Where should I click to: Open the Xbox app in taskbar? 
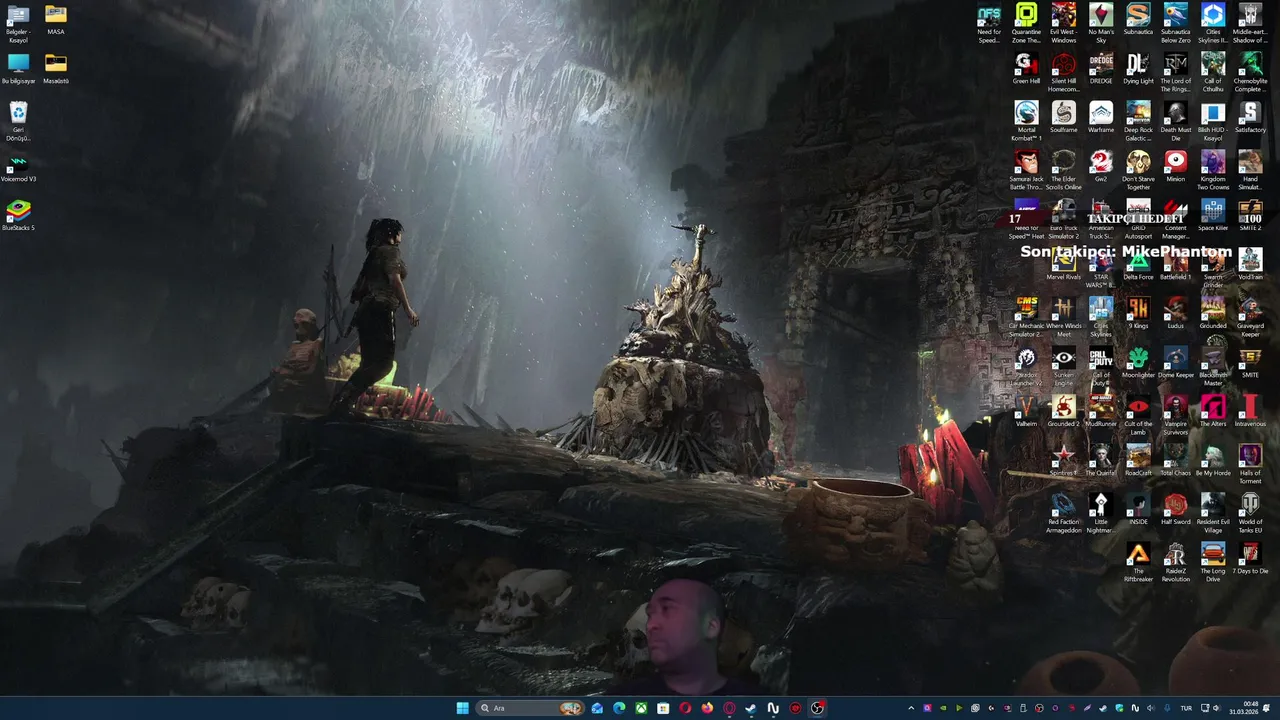pos(641,708)
